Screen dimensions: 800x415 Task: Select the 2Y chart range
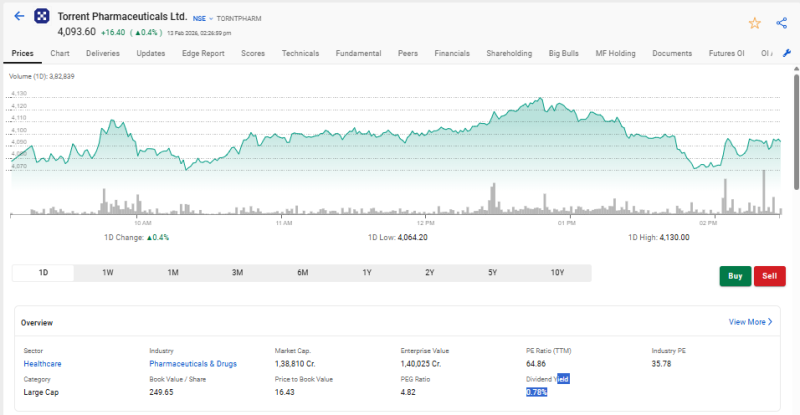pyautogui.click(x=430, y=273)
